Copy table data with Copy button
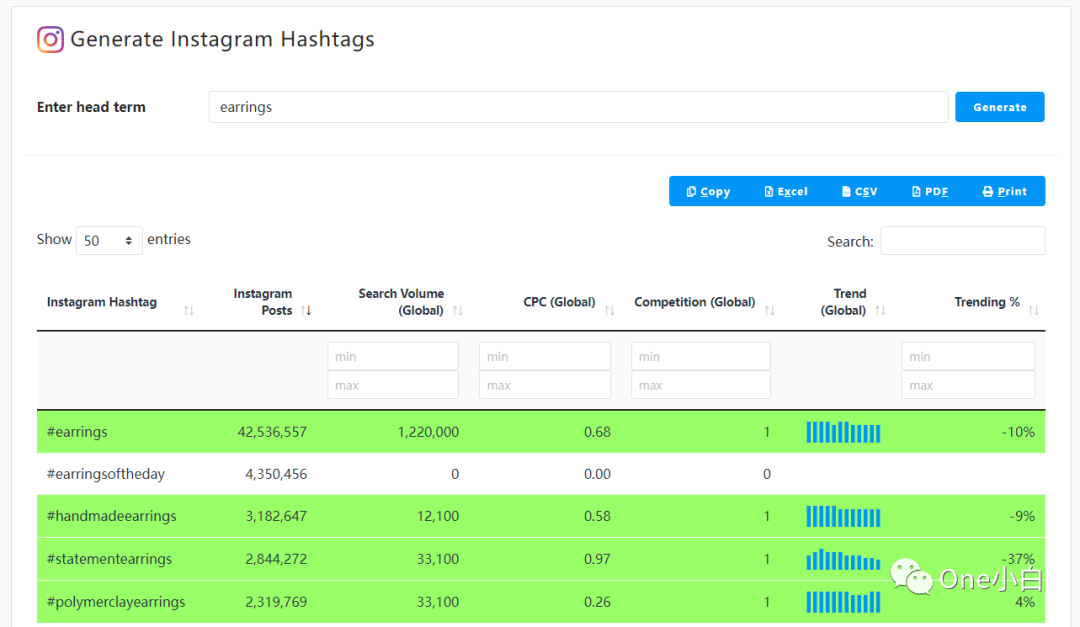 click(708, 191)
